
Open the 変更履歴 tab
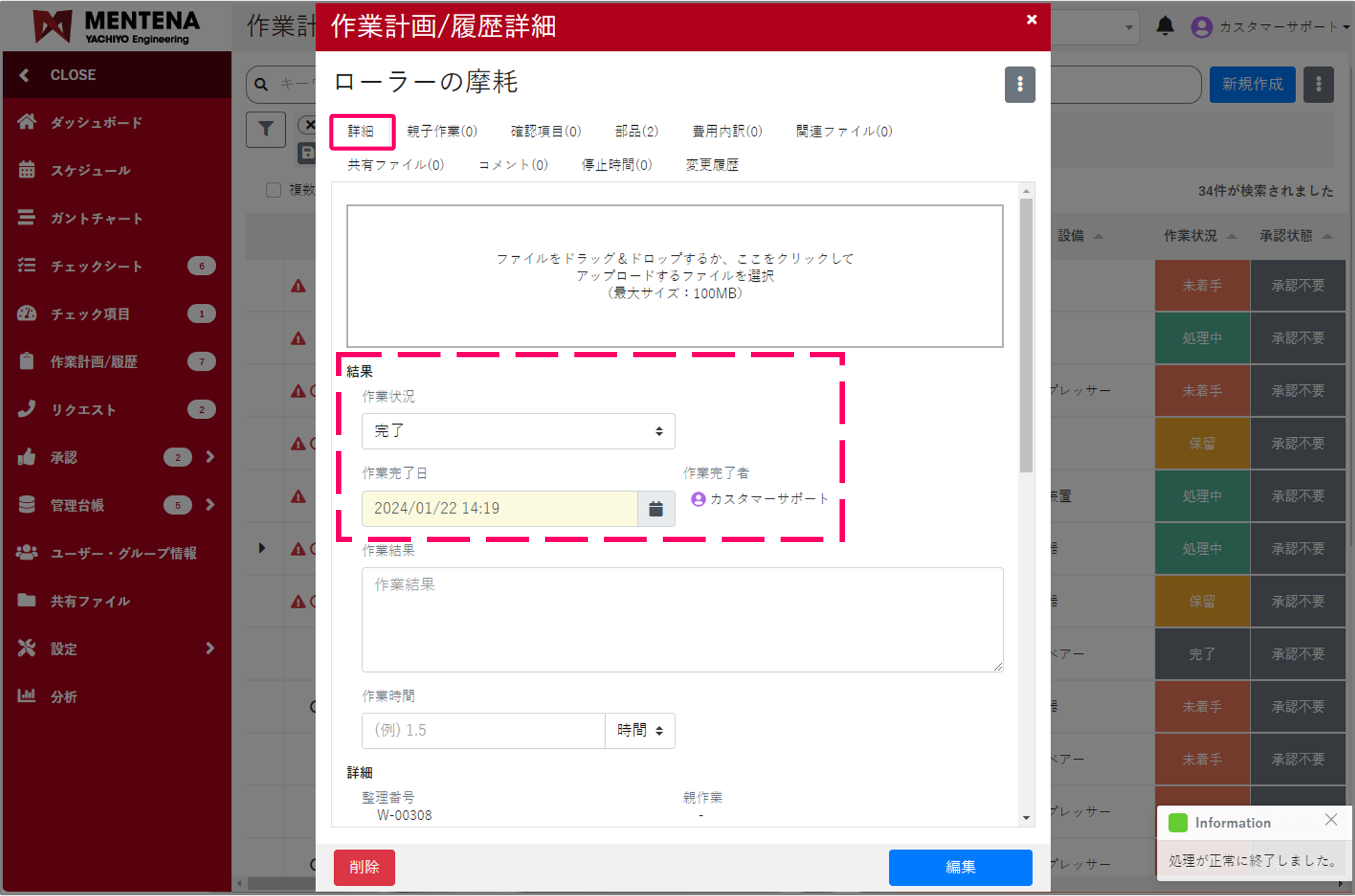coord(711,165)
